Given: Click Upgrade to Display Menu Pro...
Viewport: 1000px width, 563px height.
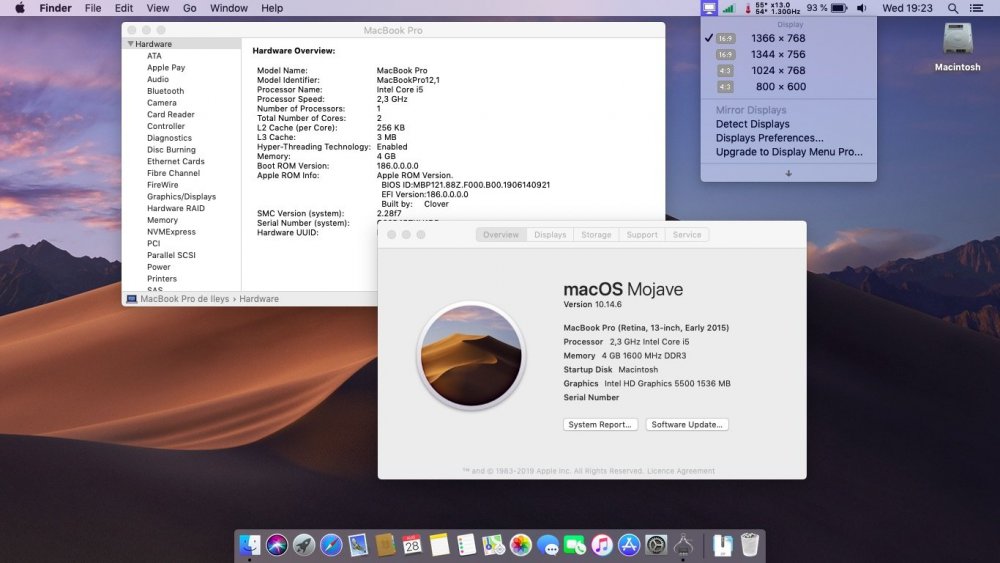Looking at the screenshot, I should tap(788, 152).
